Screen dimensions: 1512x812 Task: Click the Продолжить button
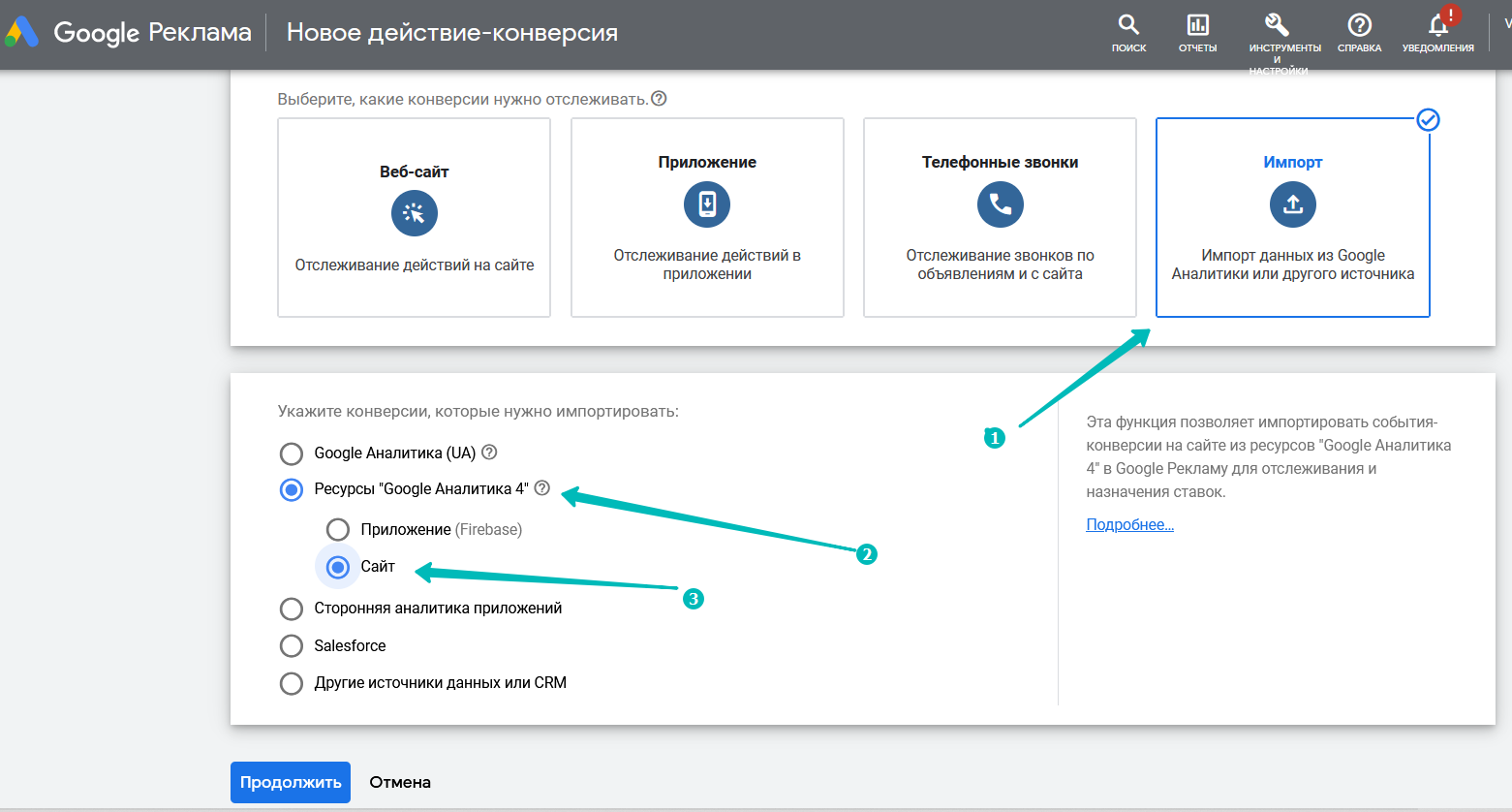tap(291, 782)
